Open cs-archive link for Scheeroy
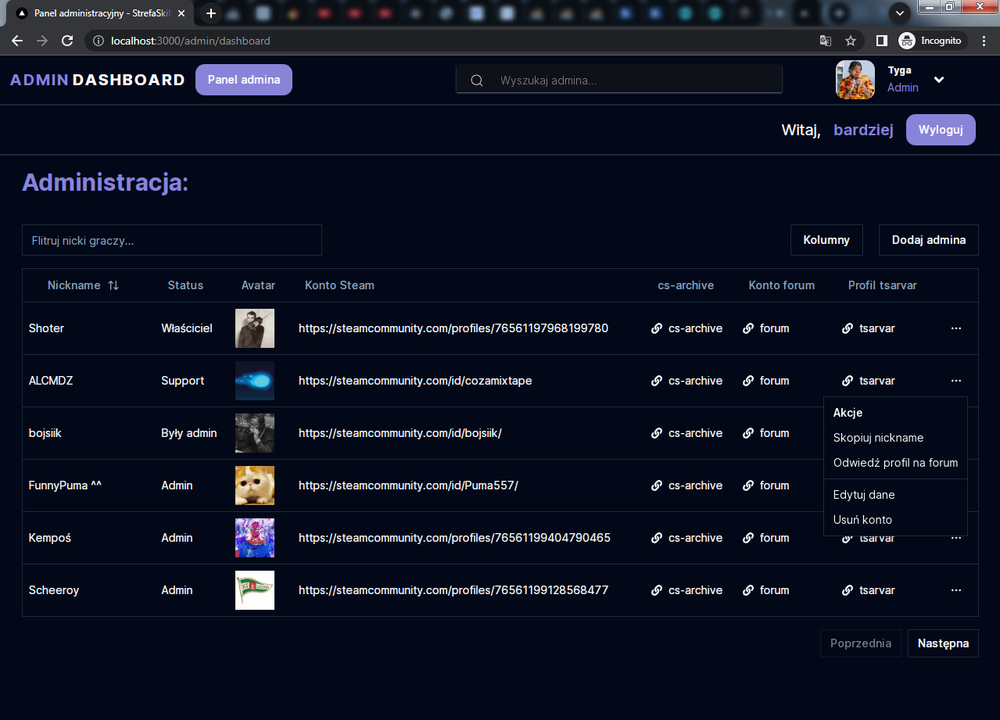Screen dimensions: 1000x720 [x=687, y=590]
